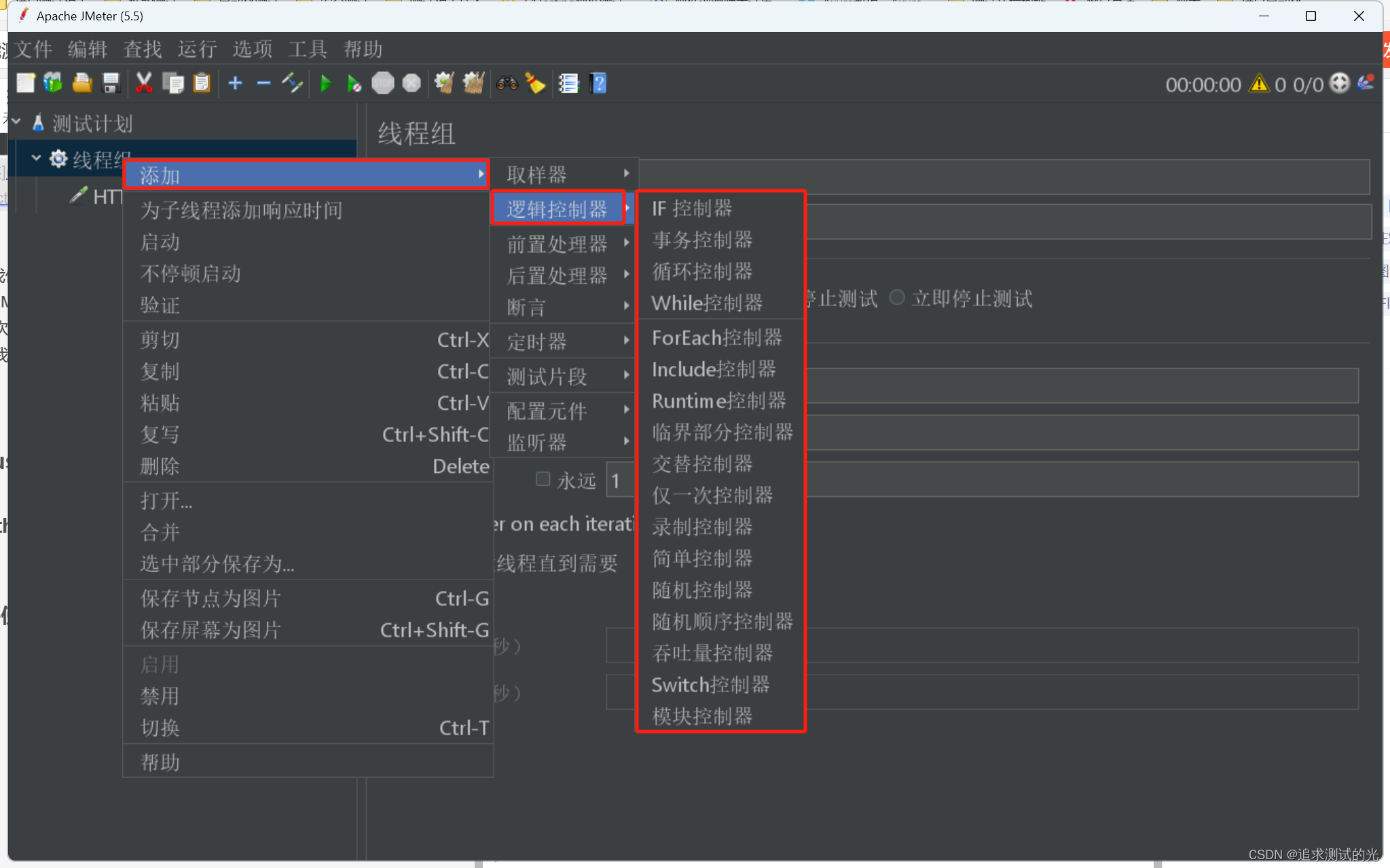Viewport: 1390px width, 868px height.
Task: Choose 吞吐量控制器 from submenu
Action: tap(720, 653)
